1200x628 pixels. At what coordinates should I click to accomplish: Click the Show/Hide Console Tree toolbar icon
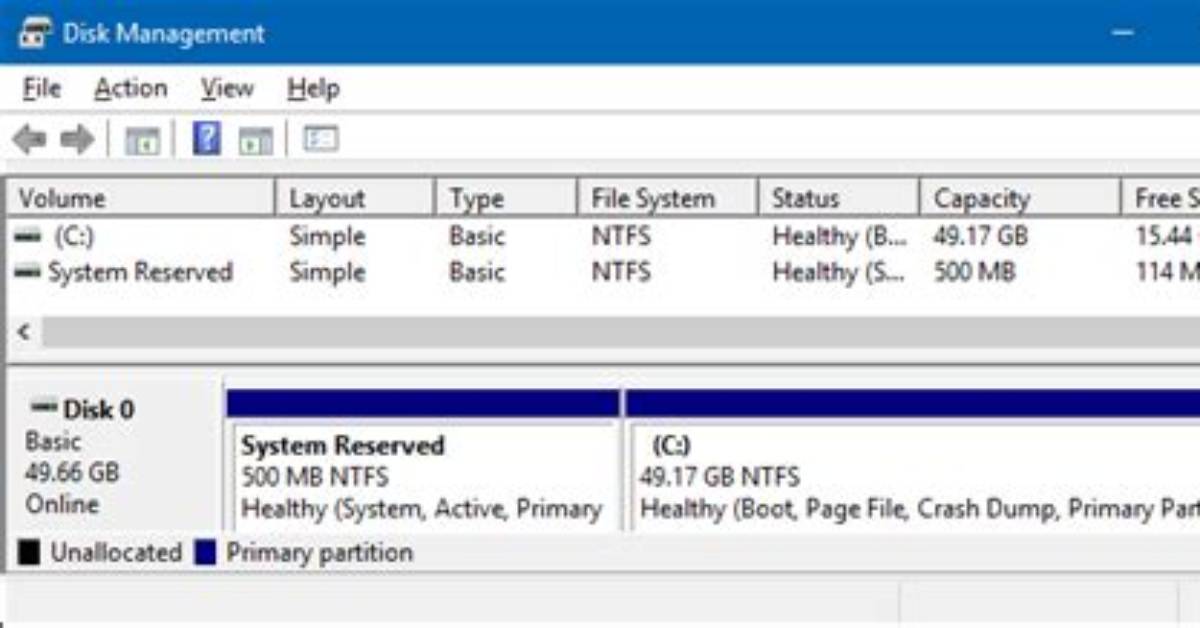143,140
